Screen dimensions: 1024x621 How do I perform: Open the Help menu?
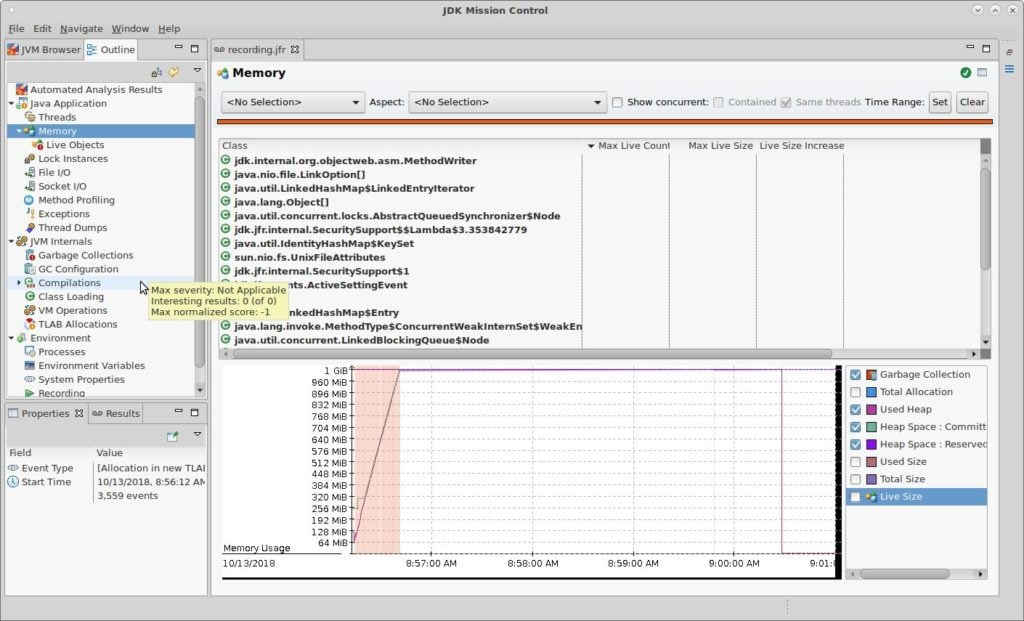(x=168, y=29)
